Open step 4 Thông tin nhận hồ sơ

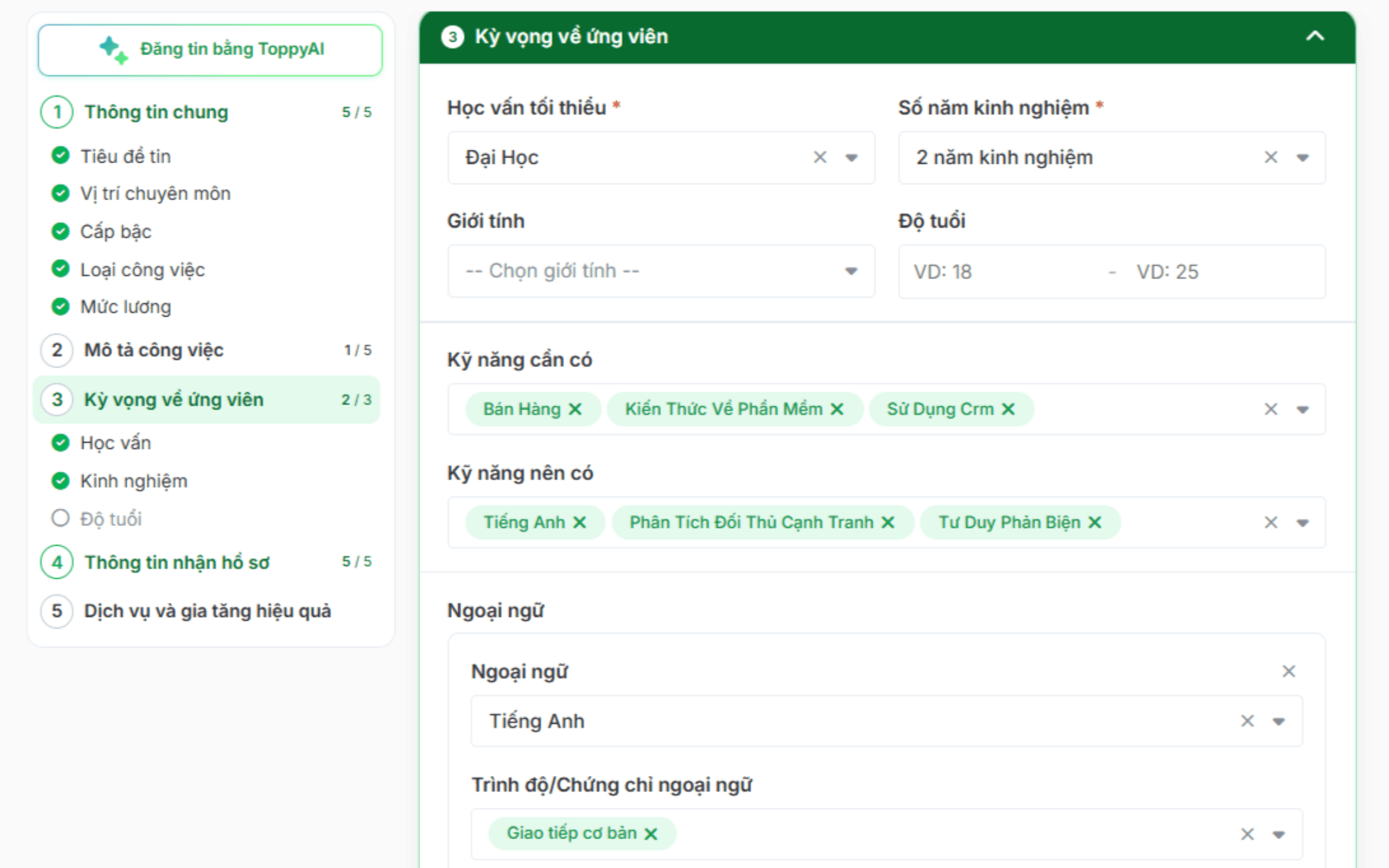207,562
